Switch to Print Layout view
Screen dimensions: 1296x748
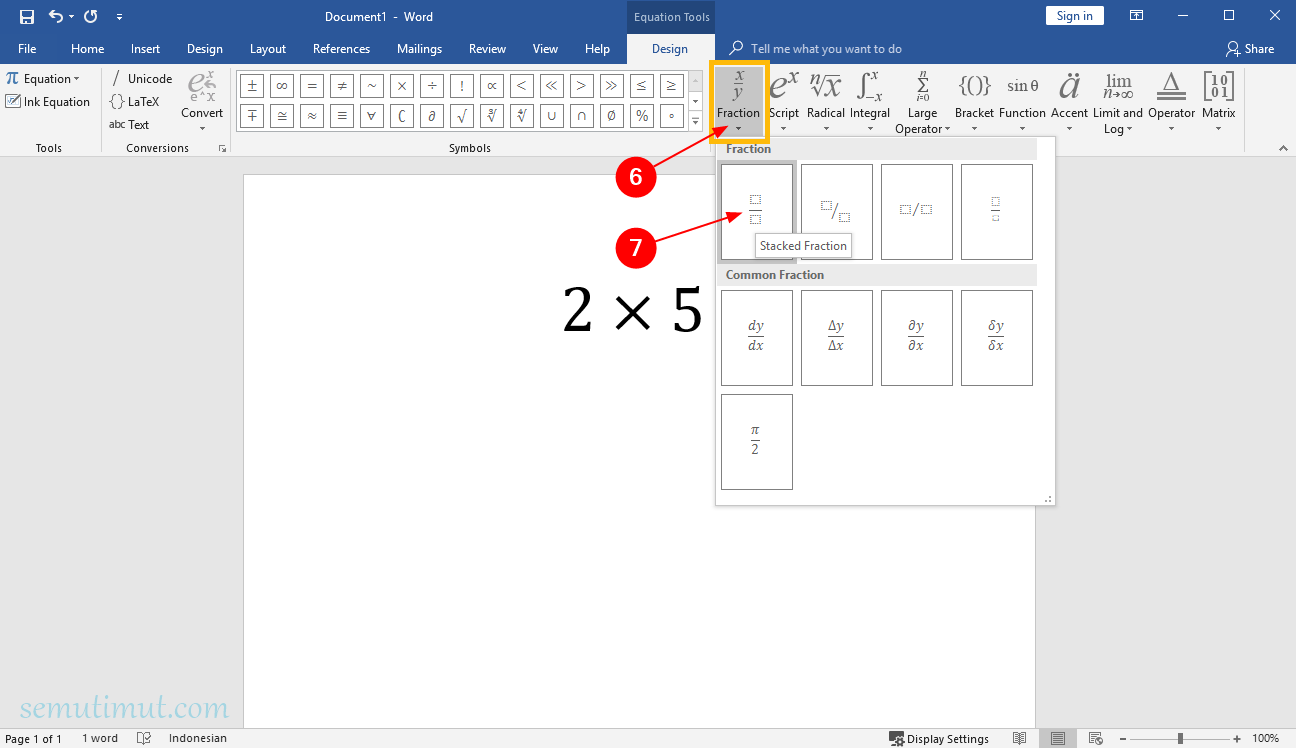pos(1057,737)
